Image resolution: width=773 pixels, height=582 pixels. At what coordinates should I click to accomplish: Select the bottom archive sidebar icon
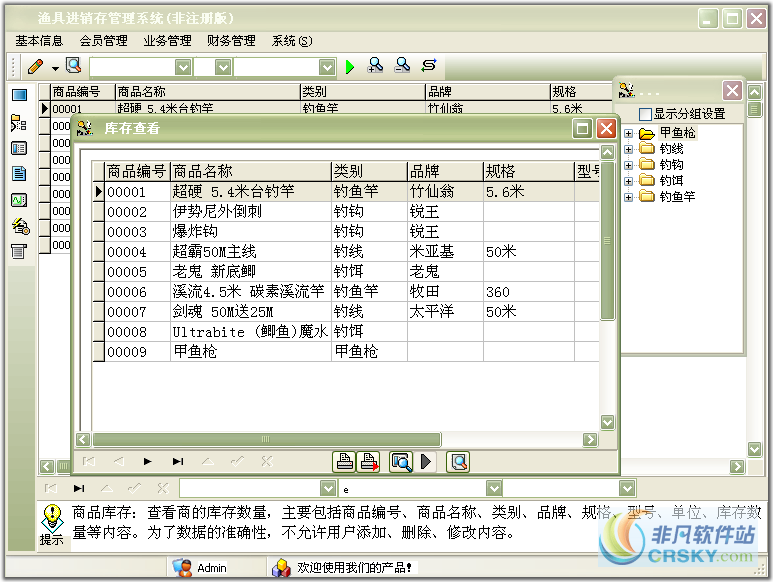click(19, 251)
